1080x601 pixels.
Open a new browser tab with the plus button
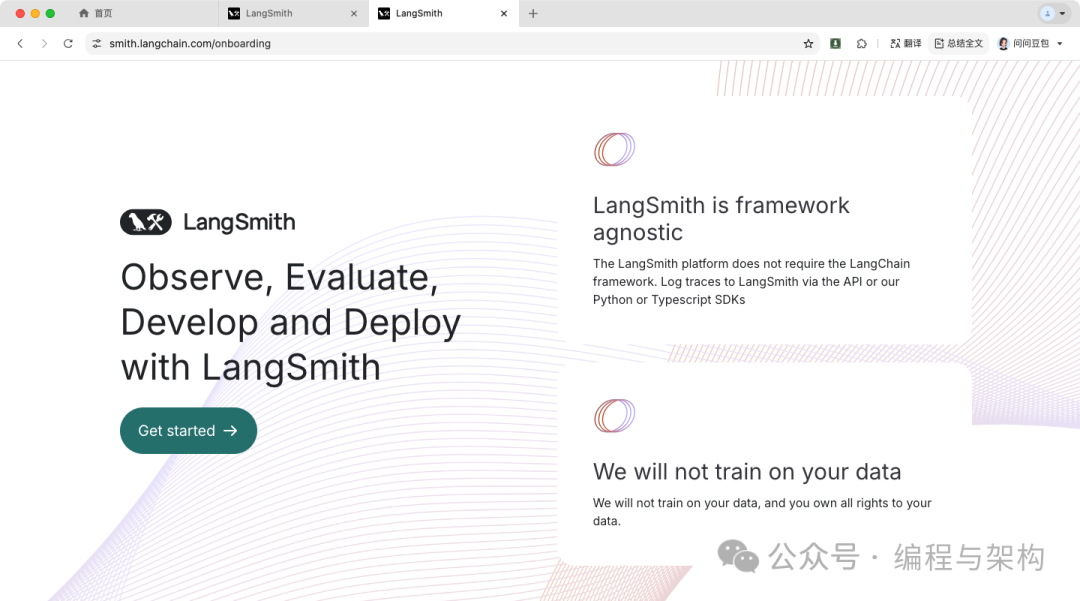[x=533, y=13]
